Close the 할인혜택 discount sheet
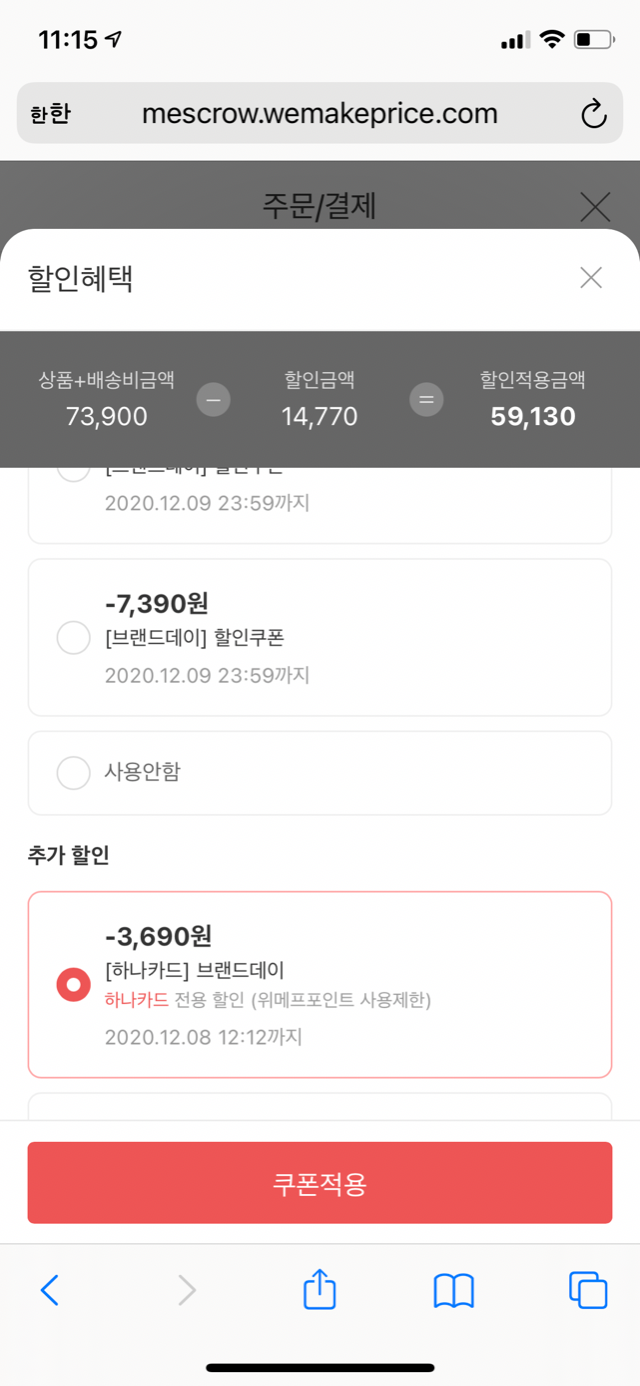The image size is (640, 1386). click(x=591, y=278)
